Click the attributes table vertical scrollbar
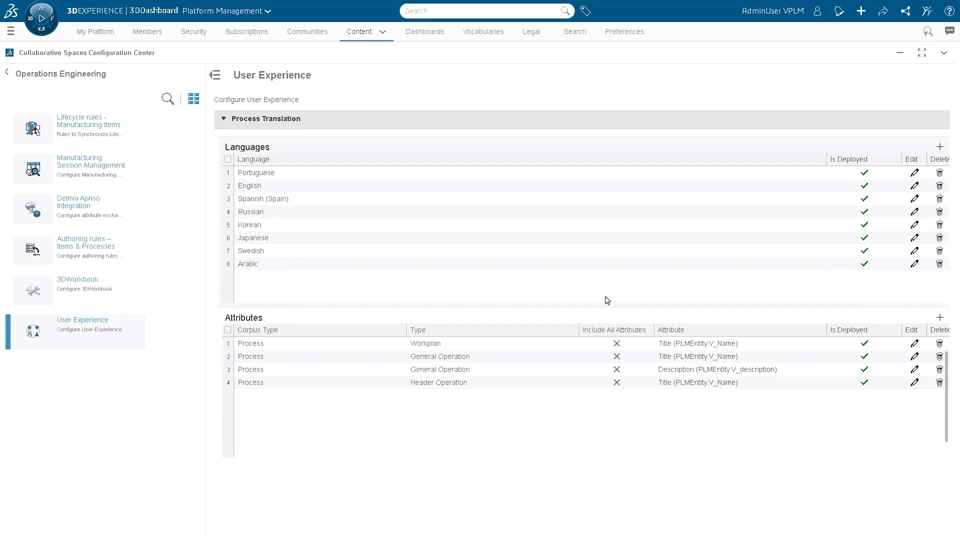This screenshot has width=960, height=540. point(946,396)
